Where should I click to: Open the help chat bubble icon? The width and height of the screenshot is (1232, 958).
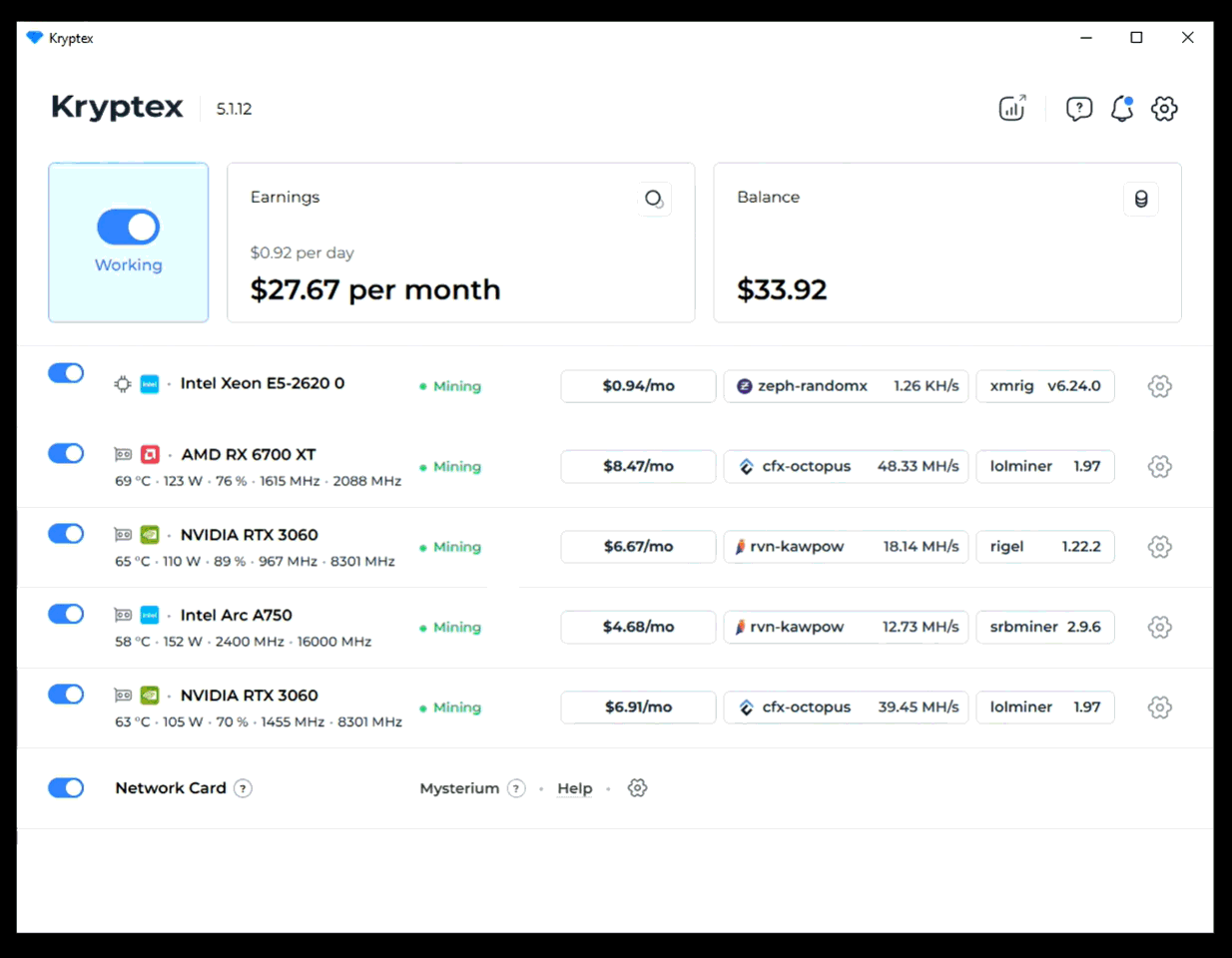[1078, 108]
